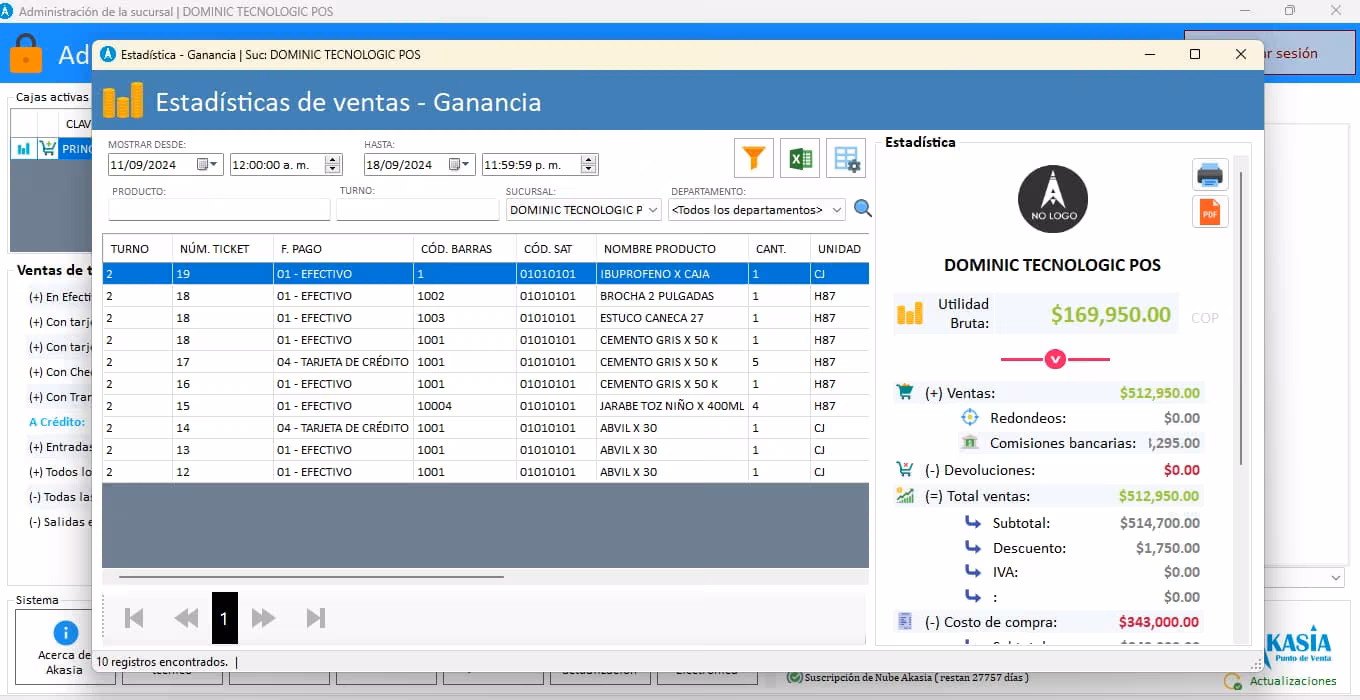Focus the Turno filter field
This screenshot has height=700, width=1360.
[417, 210]
